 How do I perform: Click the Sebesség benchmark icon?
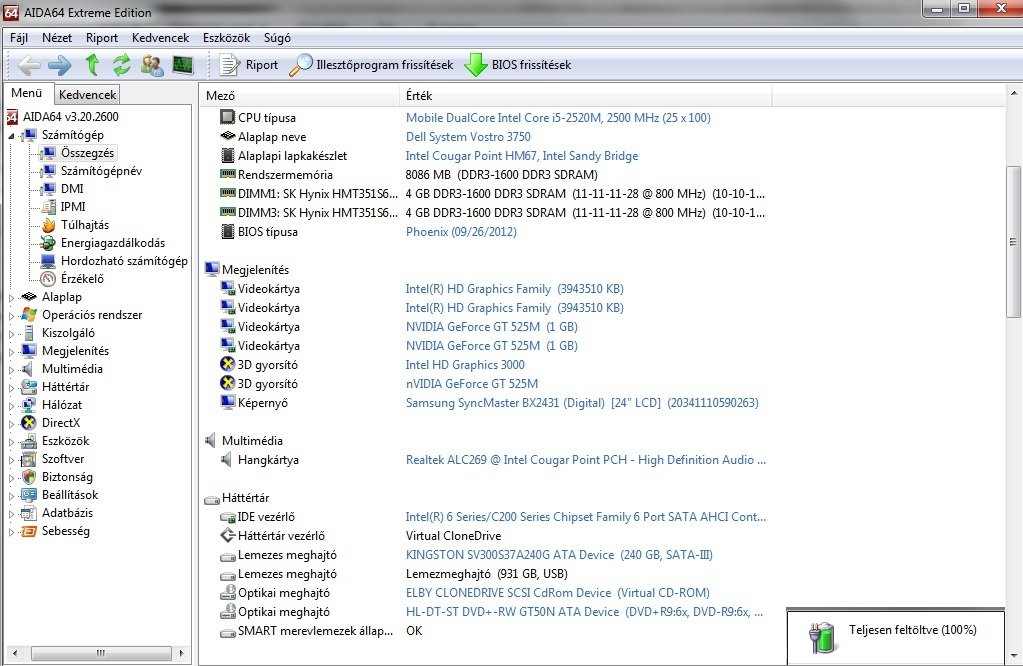tap(29, 531)
